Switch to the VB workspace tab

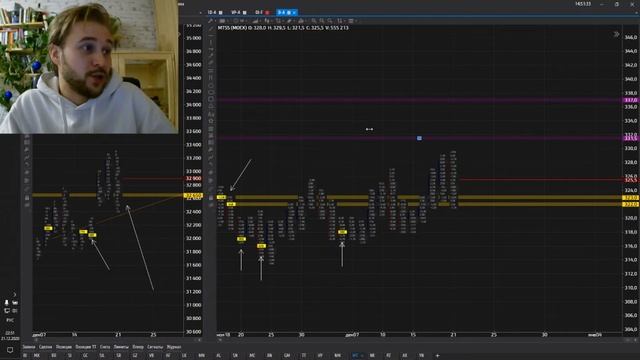(151, 356)
